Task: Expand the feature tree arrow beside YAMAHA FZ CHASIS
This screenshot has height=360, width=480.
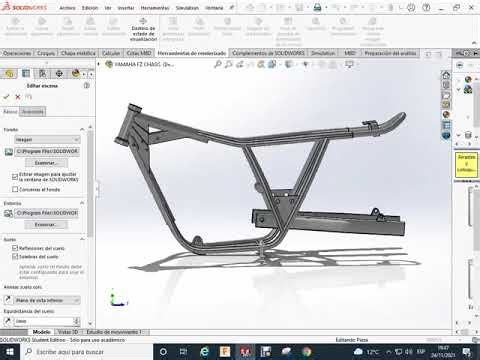Action: point(99,64)
